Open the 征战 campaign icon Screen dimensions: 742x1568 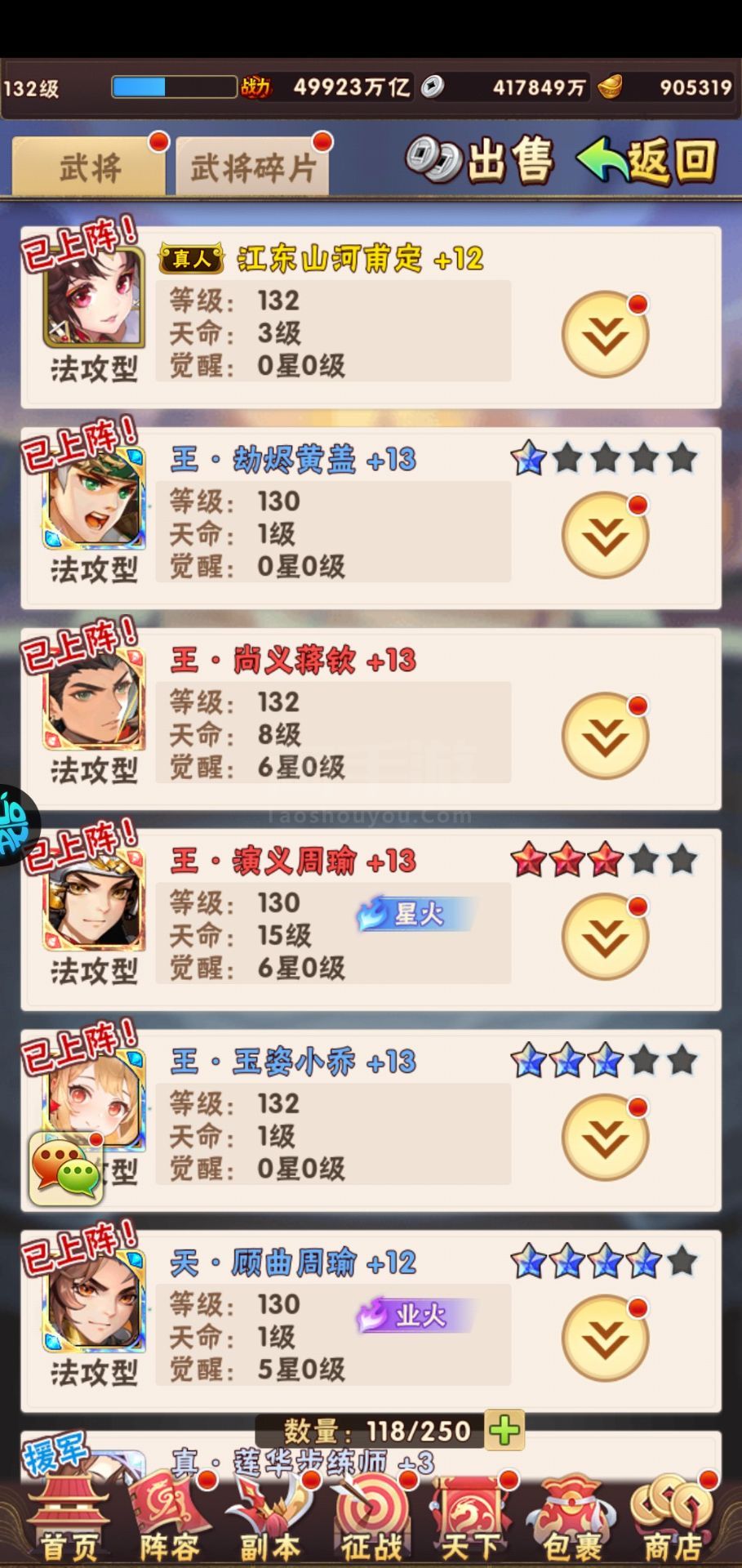point(372,1521)
